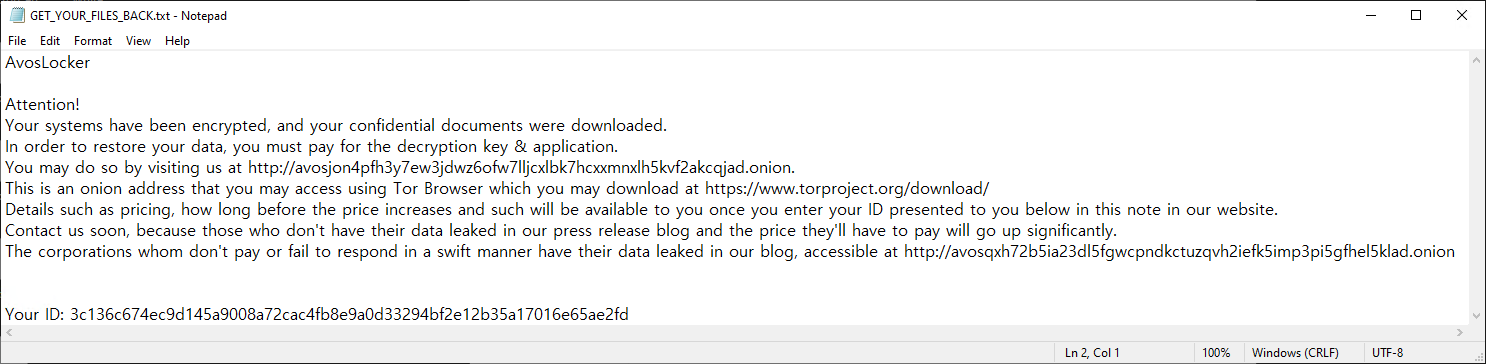This screenshot has height=364, width=1486.
Task: Click the Notepad icon in the title bar
Action: [17, 15]
